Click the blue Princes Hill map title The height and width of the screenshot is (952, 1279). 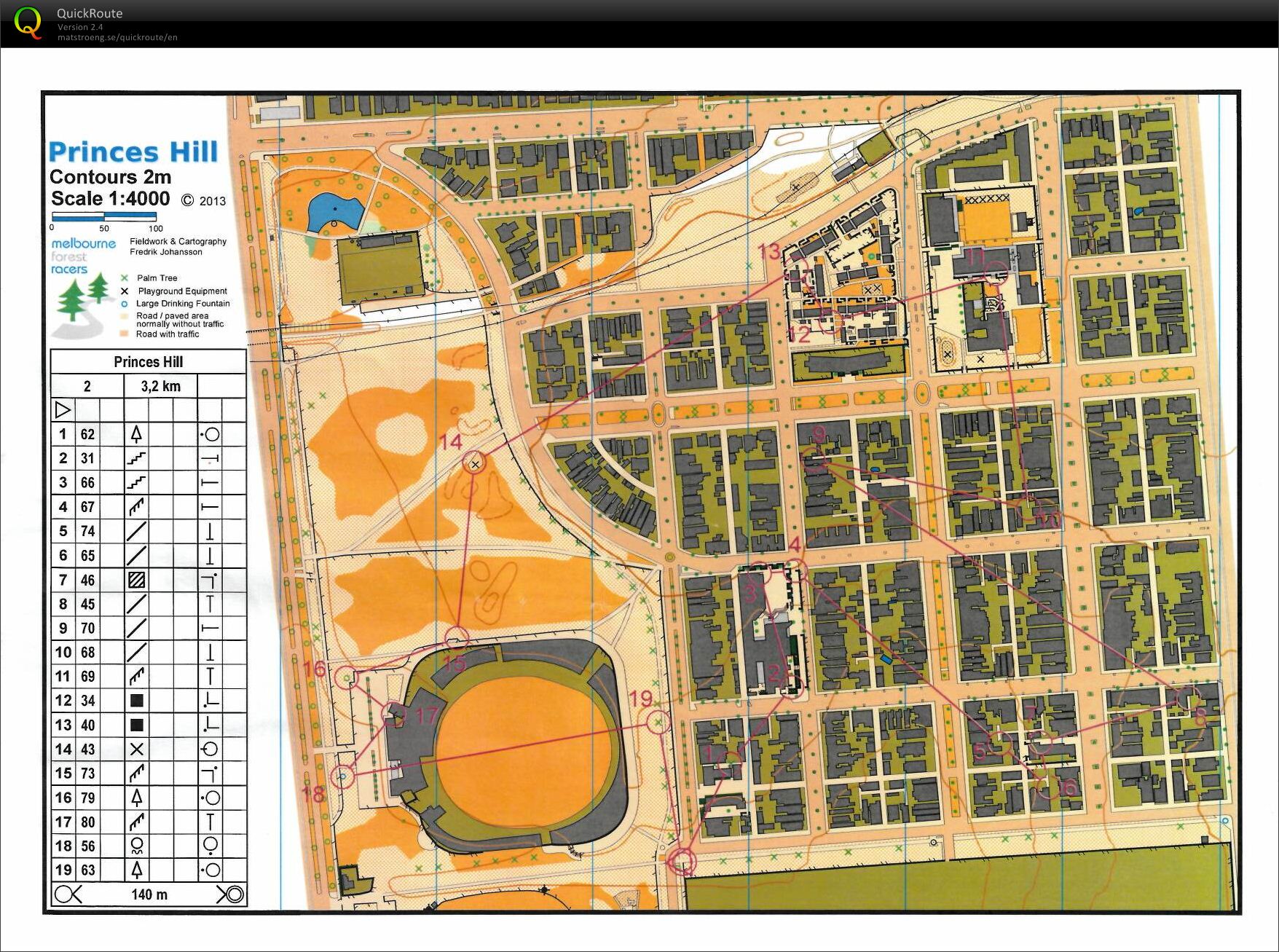point(133,152)
